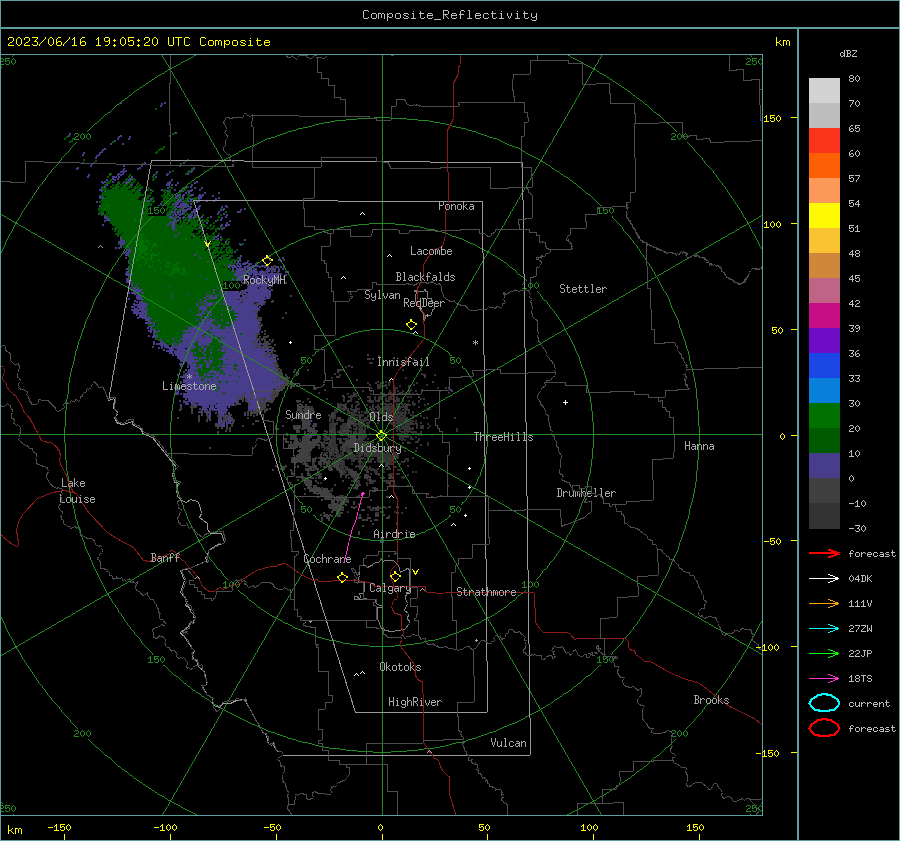Click the HighRiver town label
Viewport: 900px width, 841px height.
(415, 702)
